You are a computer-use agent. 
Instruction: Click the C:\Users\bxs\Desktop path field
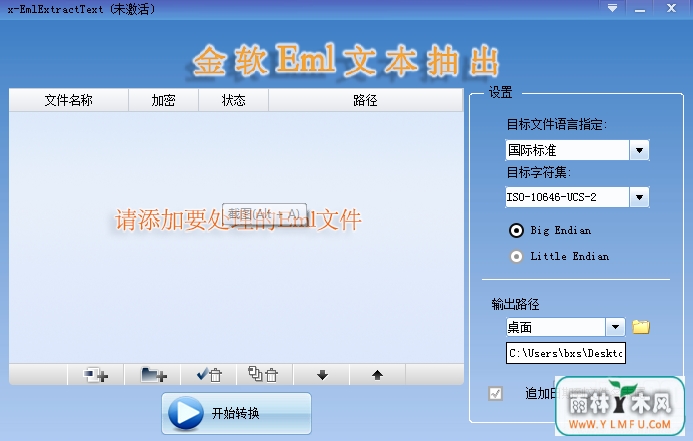[566, 353]
